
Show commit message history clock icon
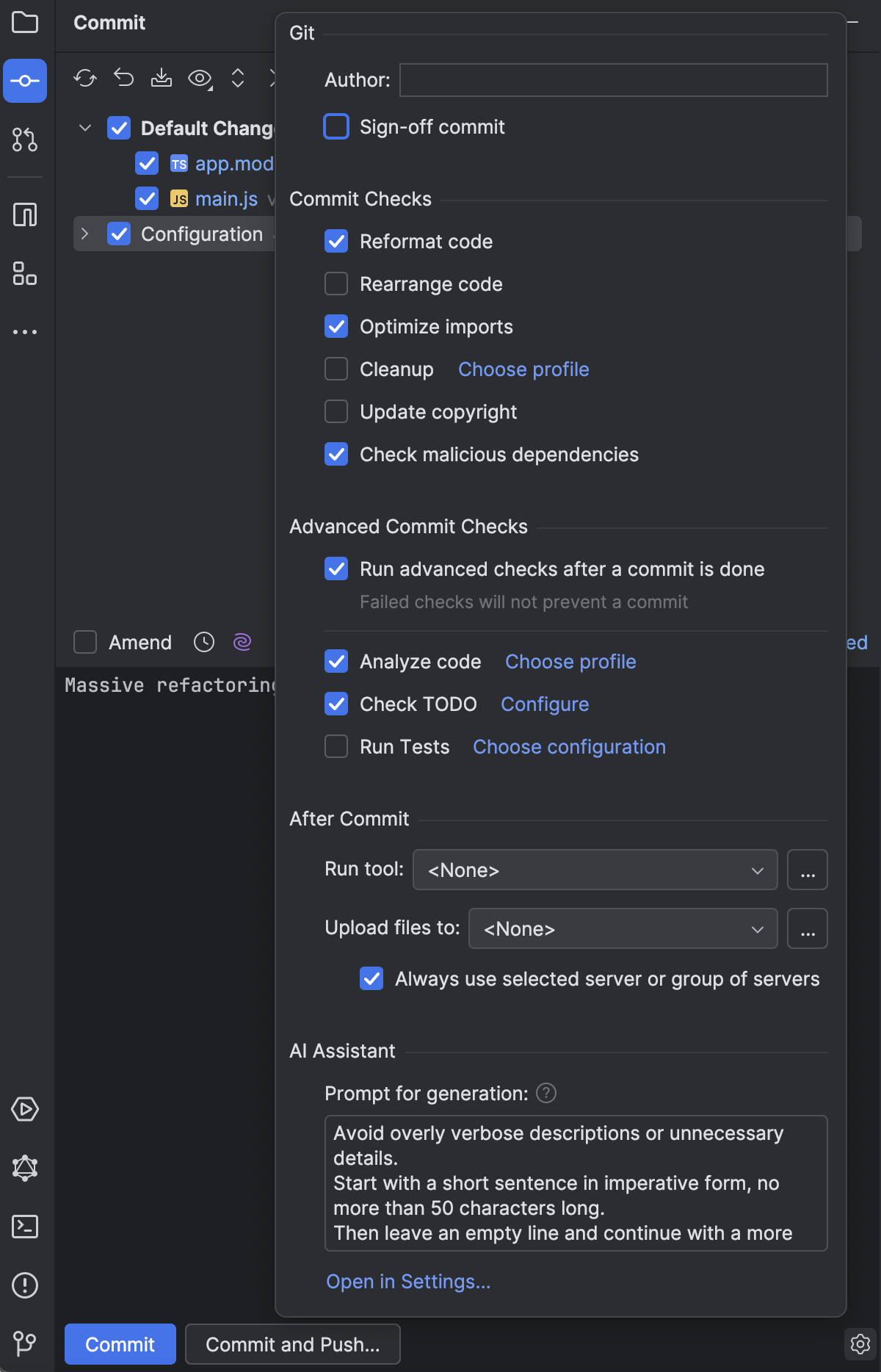tap(204, 643)
